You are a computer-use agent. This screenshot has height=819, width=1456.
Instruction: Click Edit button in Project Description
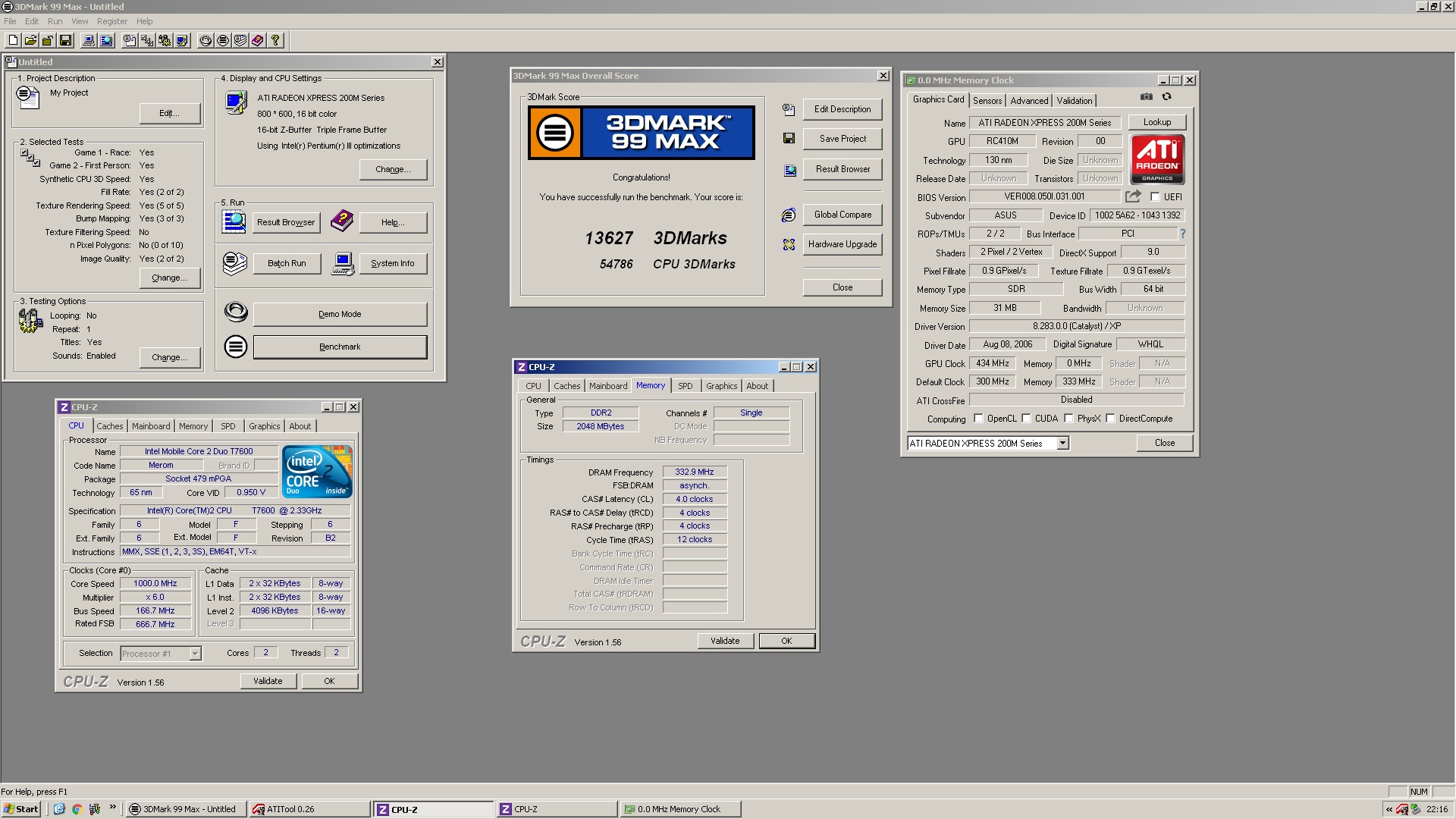pos(170,113)
